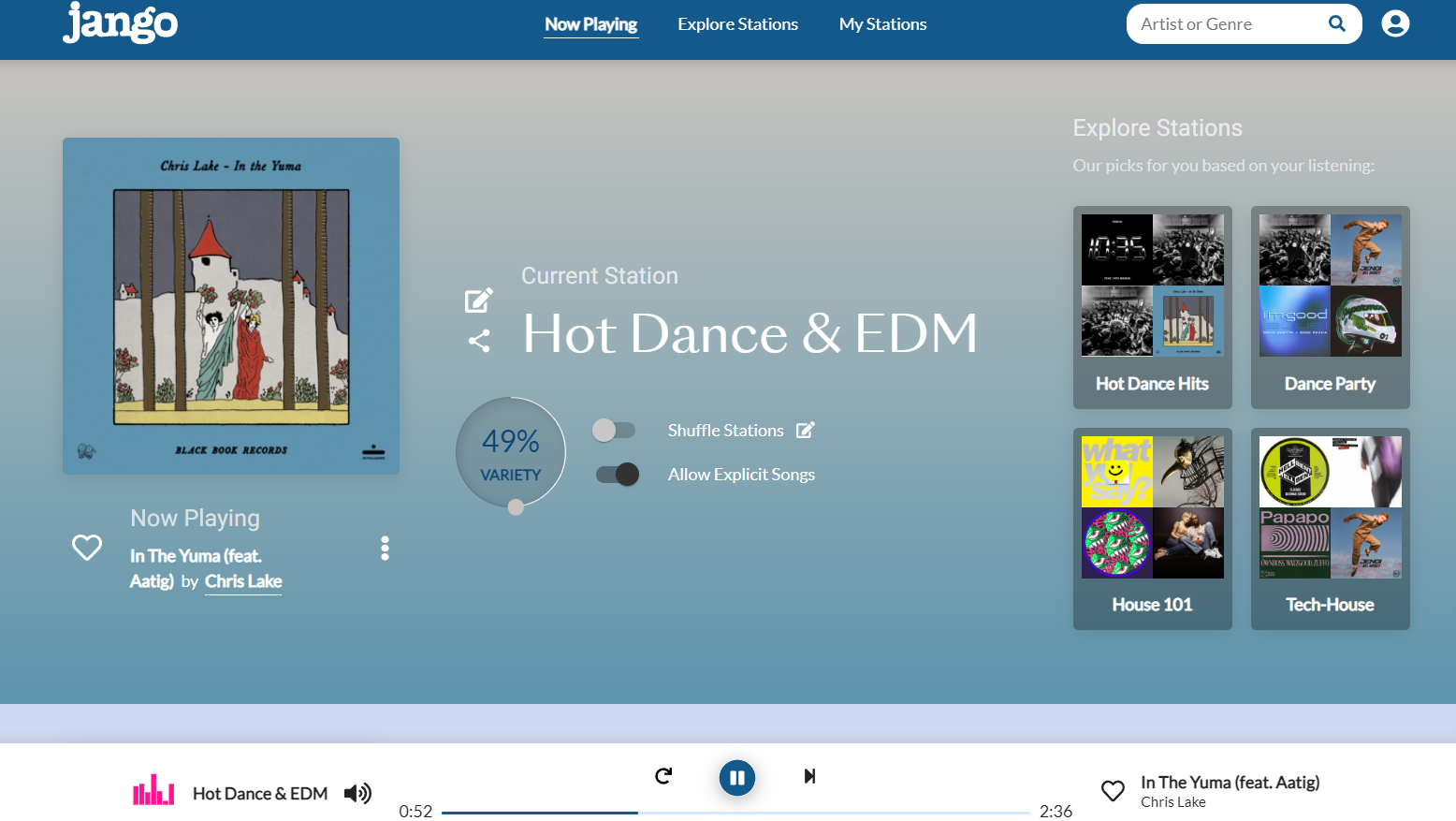Mute with the volume speaker icon
This screenshot has height=821, width=1456.
[357, 794]
